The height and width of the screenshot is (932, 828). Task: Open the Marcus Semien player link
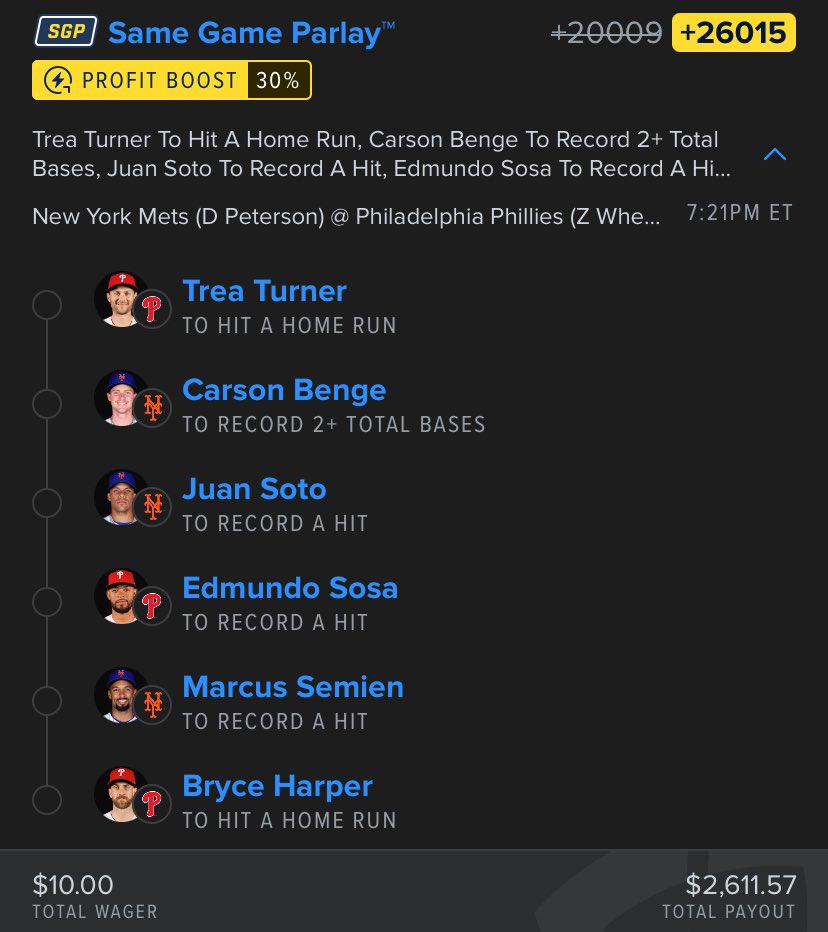tap(293, 687)
